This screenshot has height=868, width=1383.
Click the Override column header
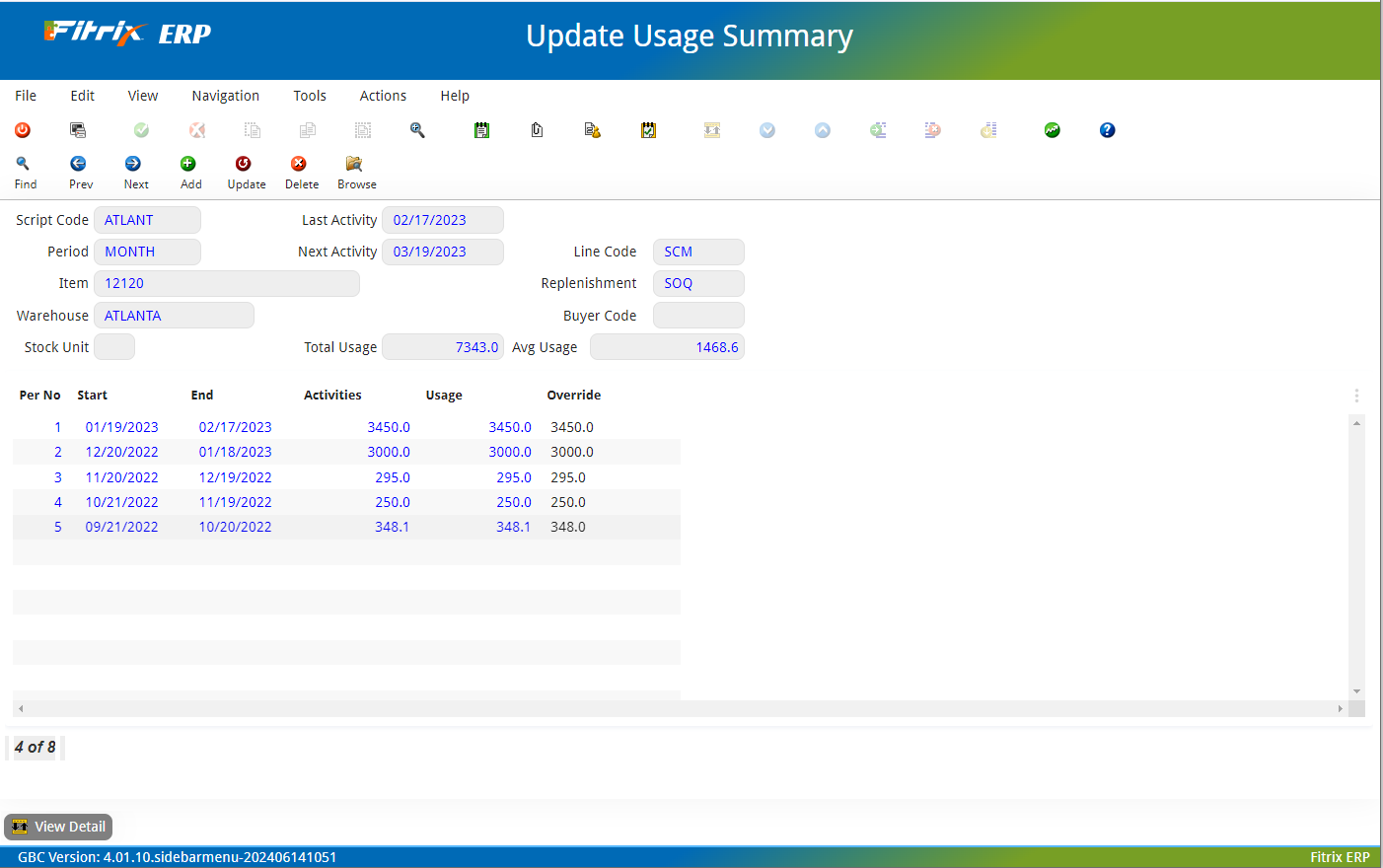(x=573, y=395)
